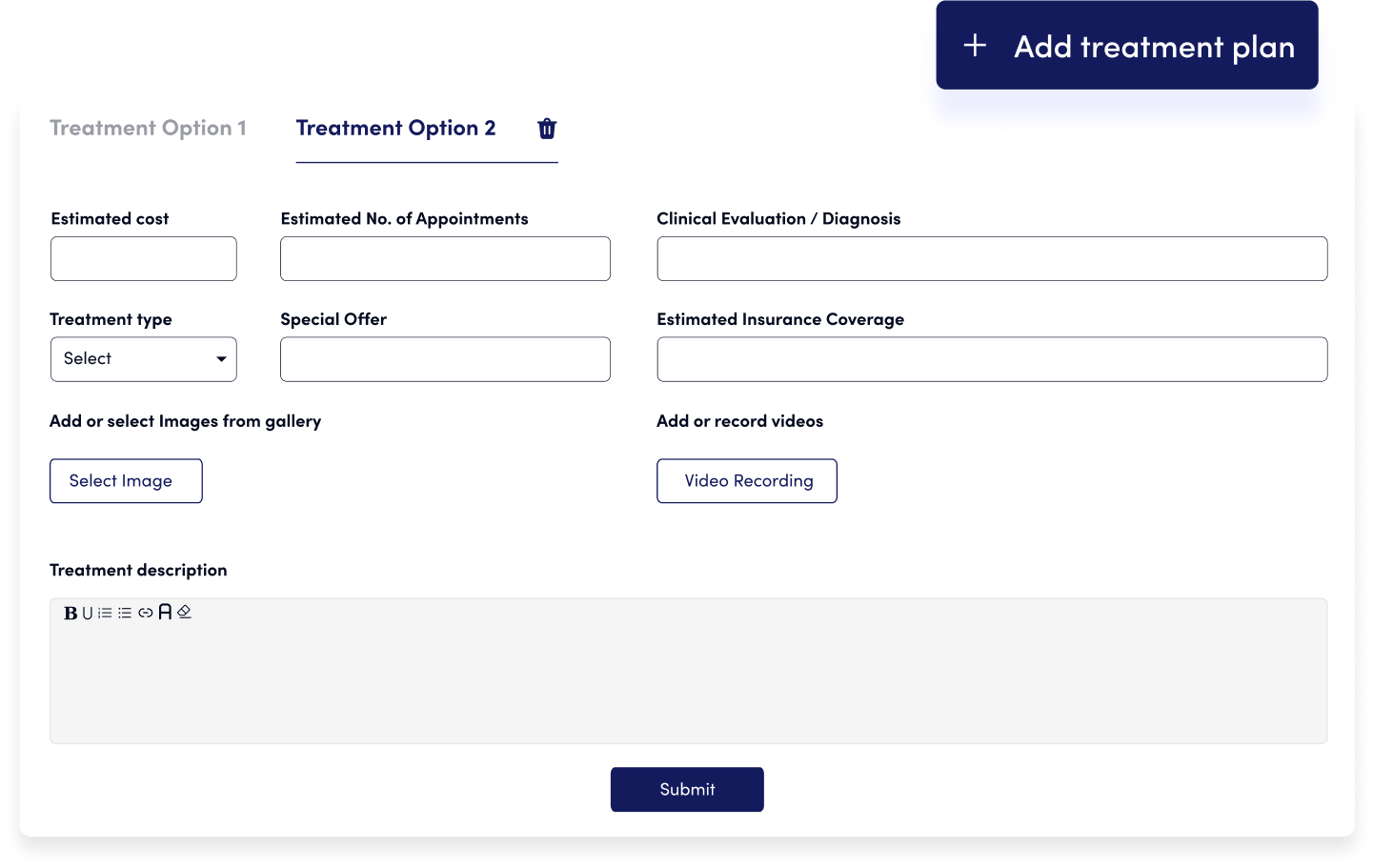The width and height of the screenshot is (1373, 868).
Task: Insert bulleted list in treatment description
Action: click(125, 613)
